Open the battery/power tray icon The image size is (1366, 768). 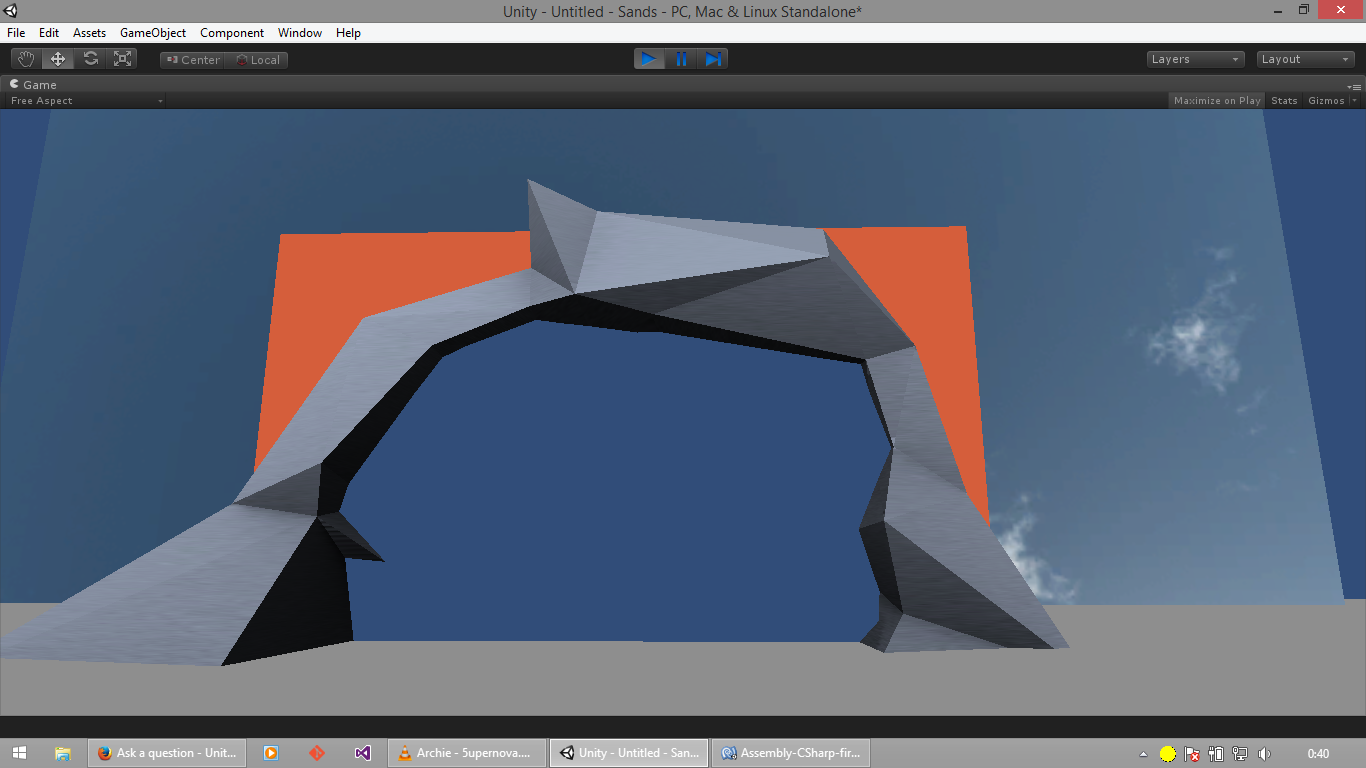point(1216,754)
